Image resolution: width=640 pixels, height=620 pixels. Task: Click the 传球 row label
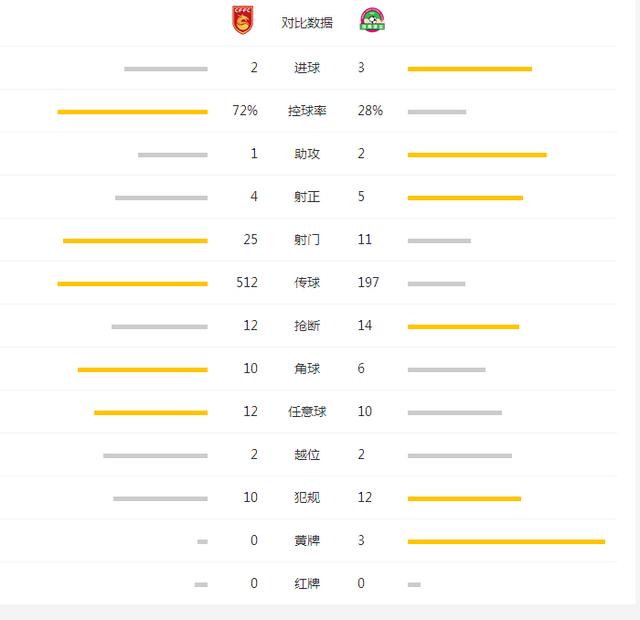307,282
